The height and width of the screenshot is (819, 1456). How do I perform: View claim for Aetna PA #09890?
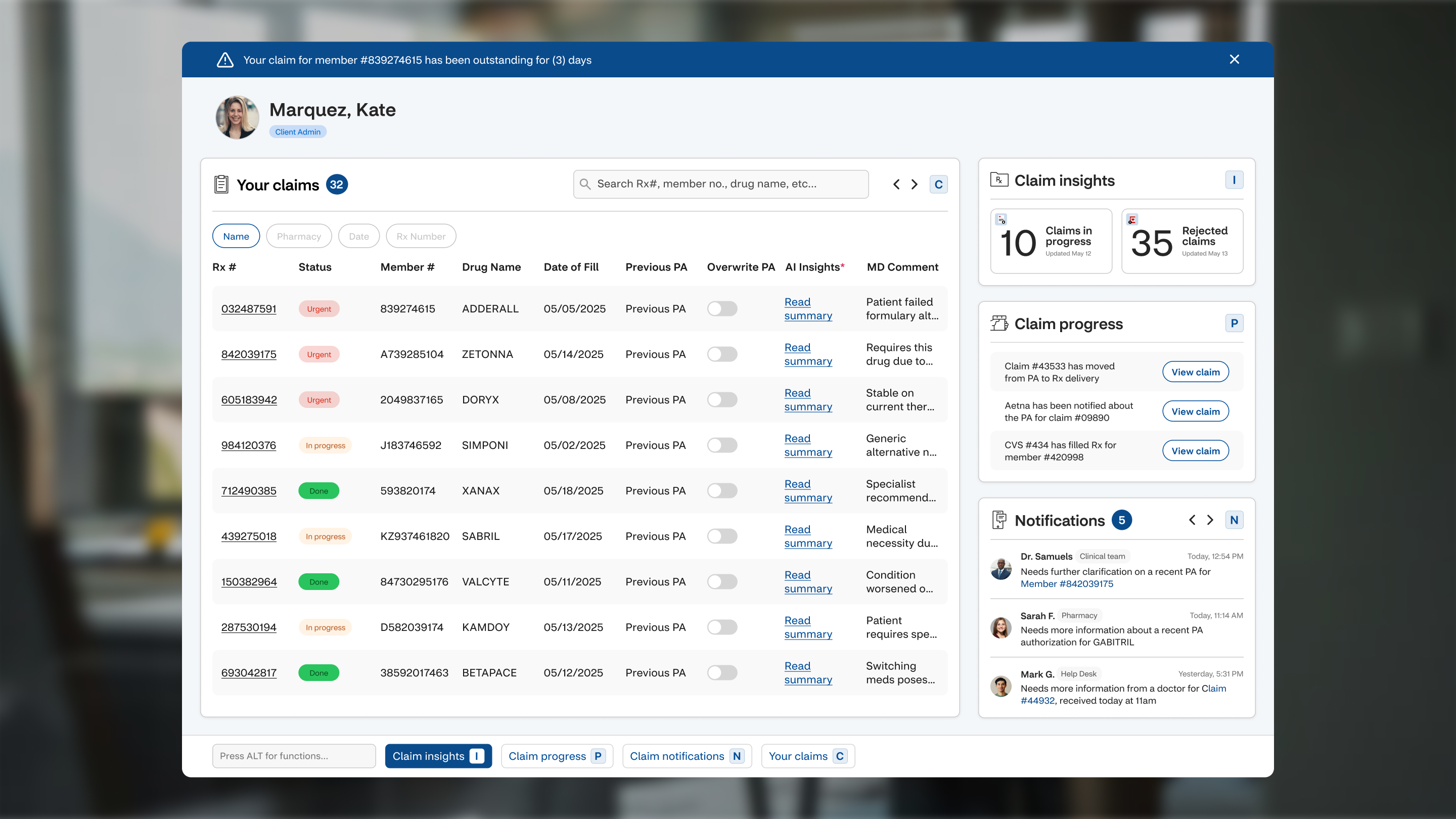[x=1196, y=412]
